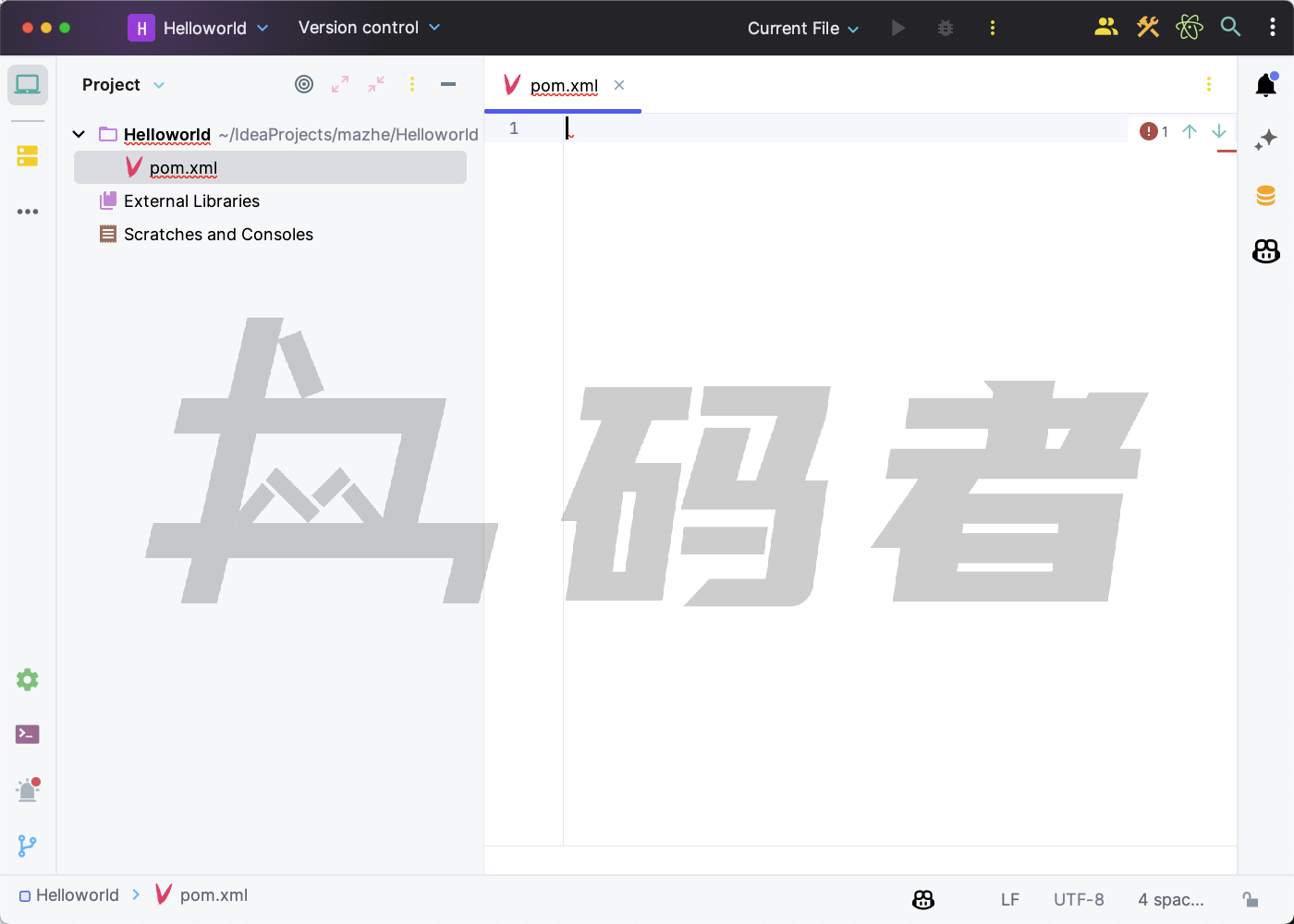Click the Search Everywhere magnifier icon
This screenshot has width=1294, height=924.
point(1230,28)
